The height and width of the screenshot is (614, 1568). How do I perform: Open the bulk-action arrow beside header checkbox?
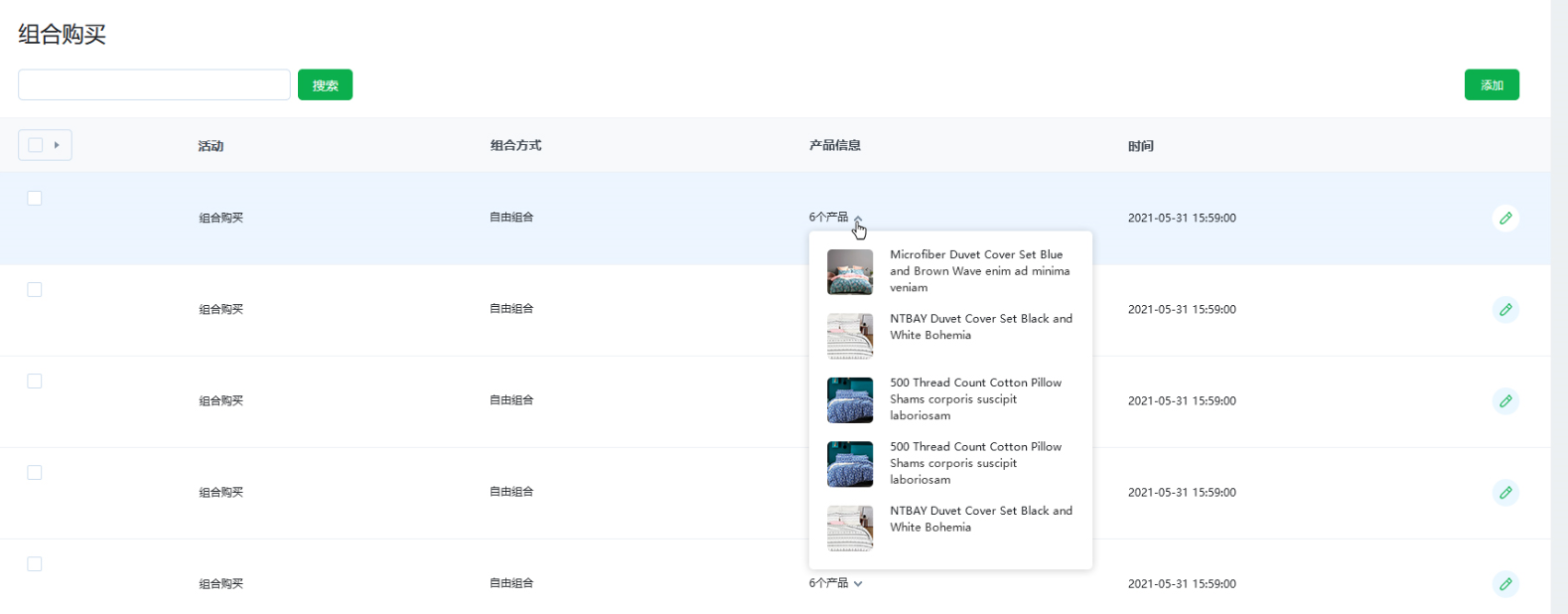pos(57,145)
